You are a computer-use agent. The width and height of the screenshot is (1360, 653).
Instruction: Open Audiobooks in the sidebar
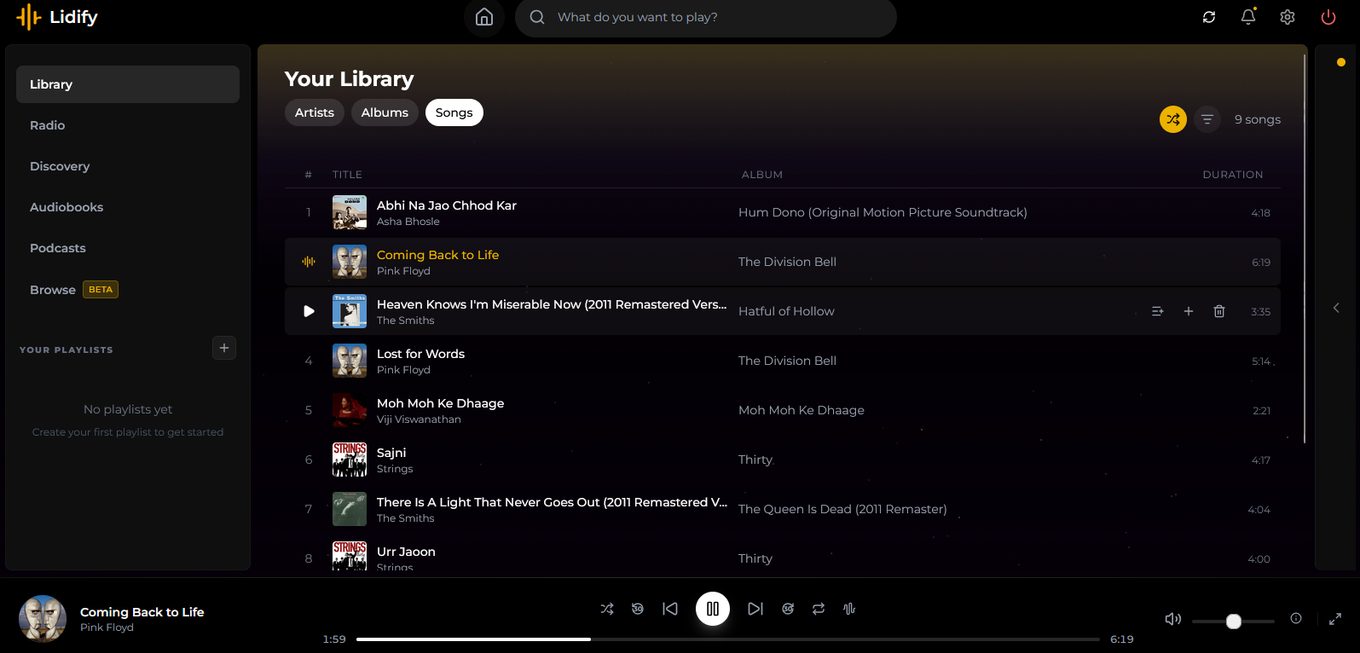pyautogui.click(x=128, y=207)
